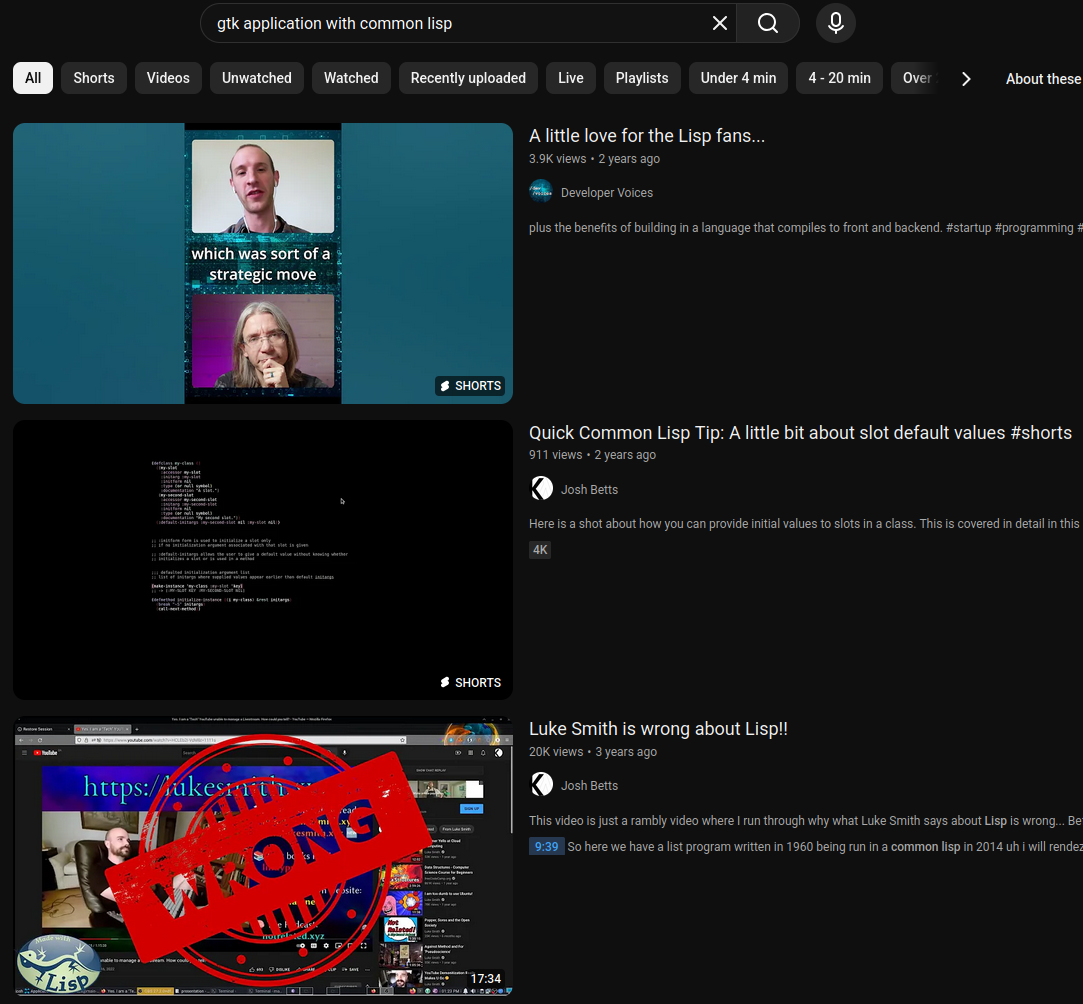Viewport: 1083px width, 1004px height.
Task: Click description starting 'plus the benefits of building'
Action: tap(805, 227)
